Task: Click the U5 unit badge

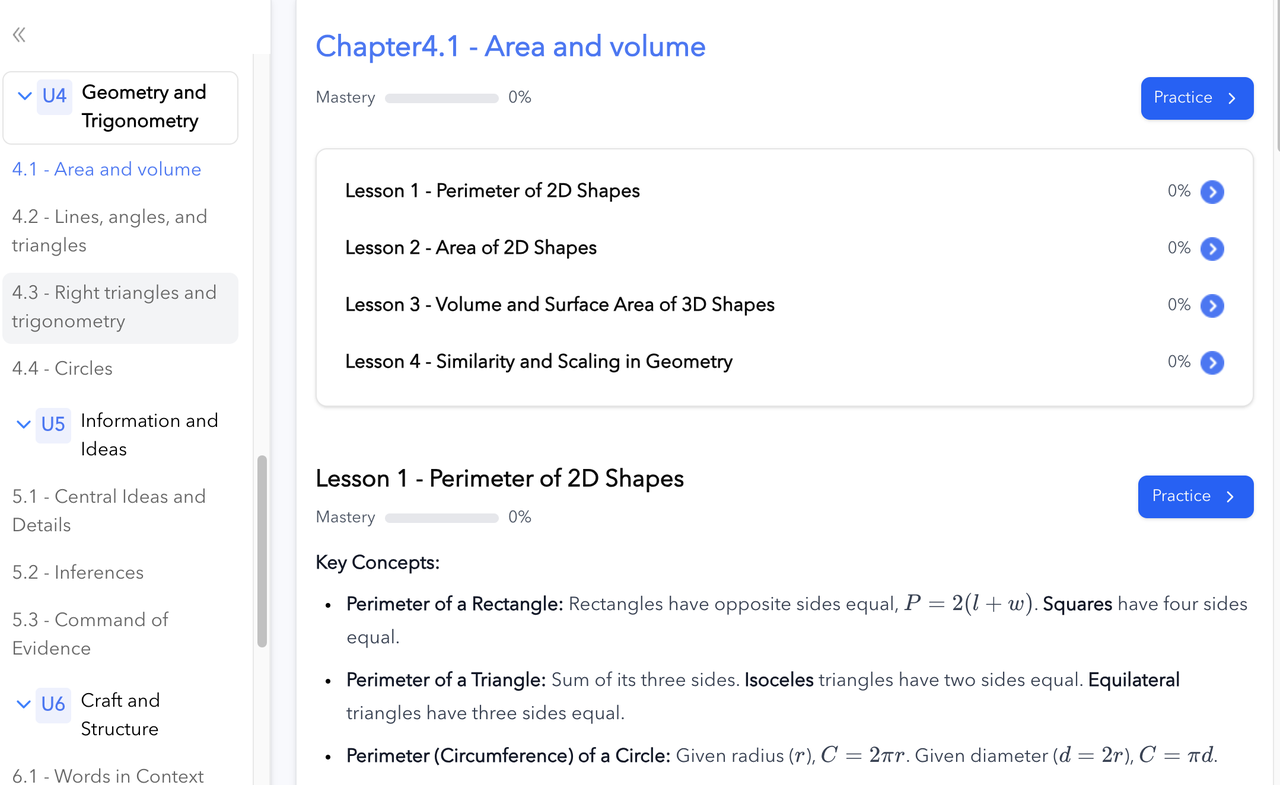Action: coord(53,424)
